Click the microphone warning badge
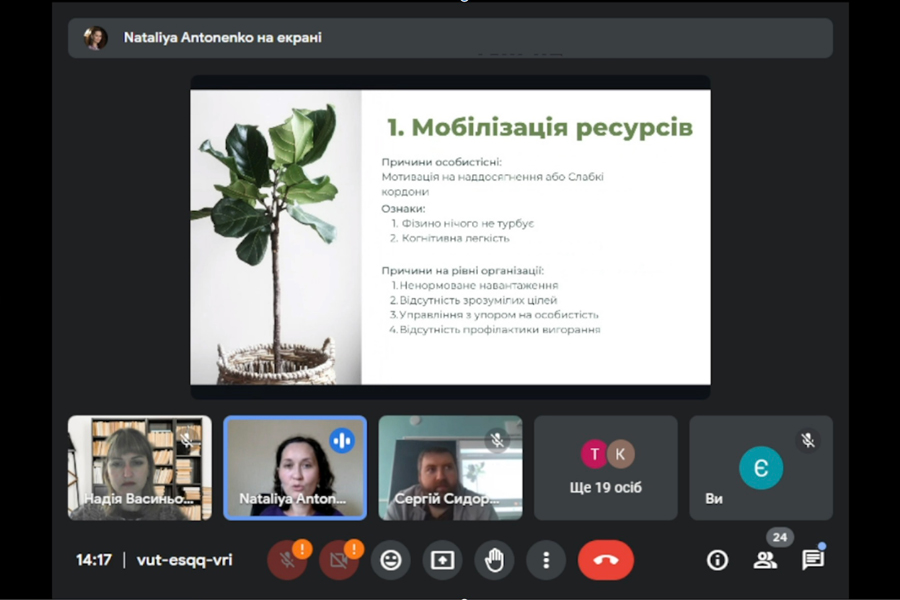 point(302,548)
